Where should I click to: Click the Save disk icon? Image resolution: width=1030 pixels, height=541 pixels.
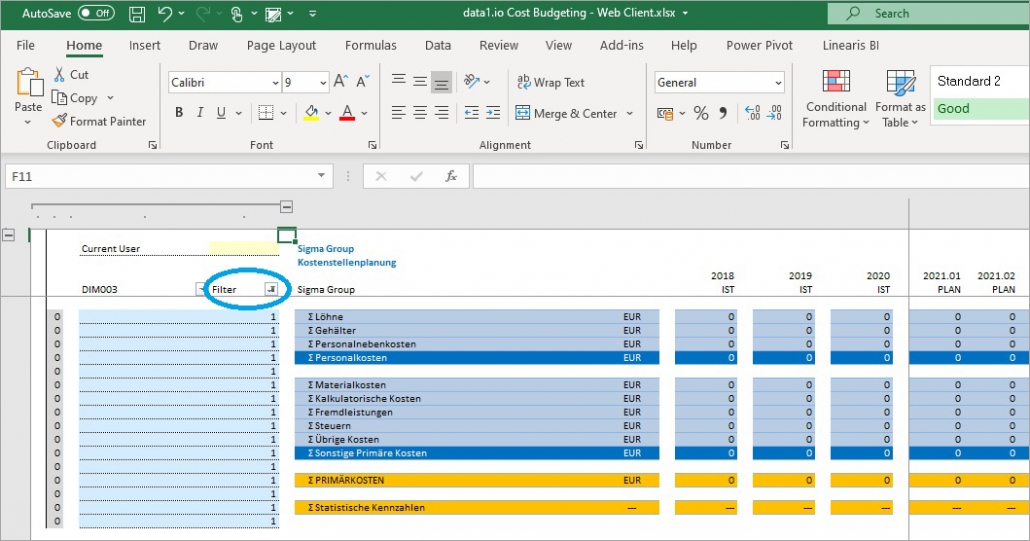coord(137,14)
